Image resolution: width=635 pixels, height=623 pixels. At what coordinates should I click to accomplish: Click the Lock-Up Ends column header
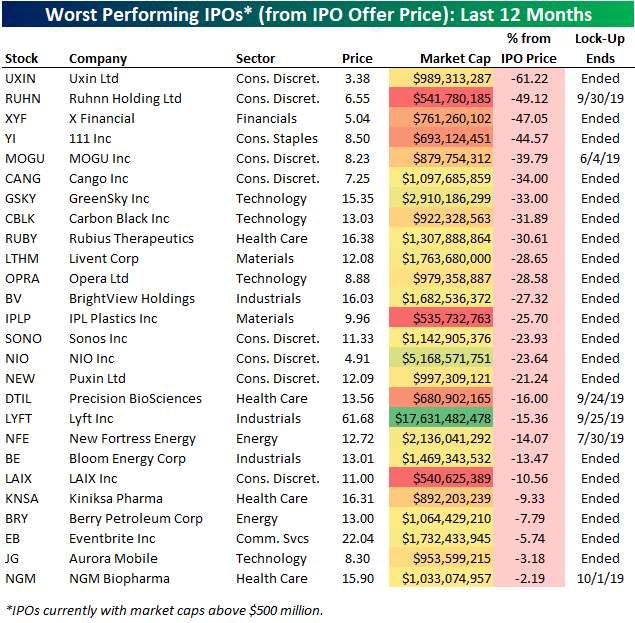600,49
